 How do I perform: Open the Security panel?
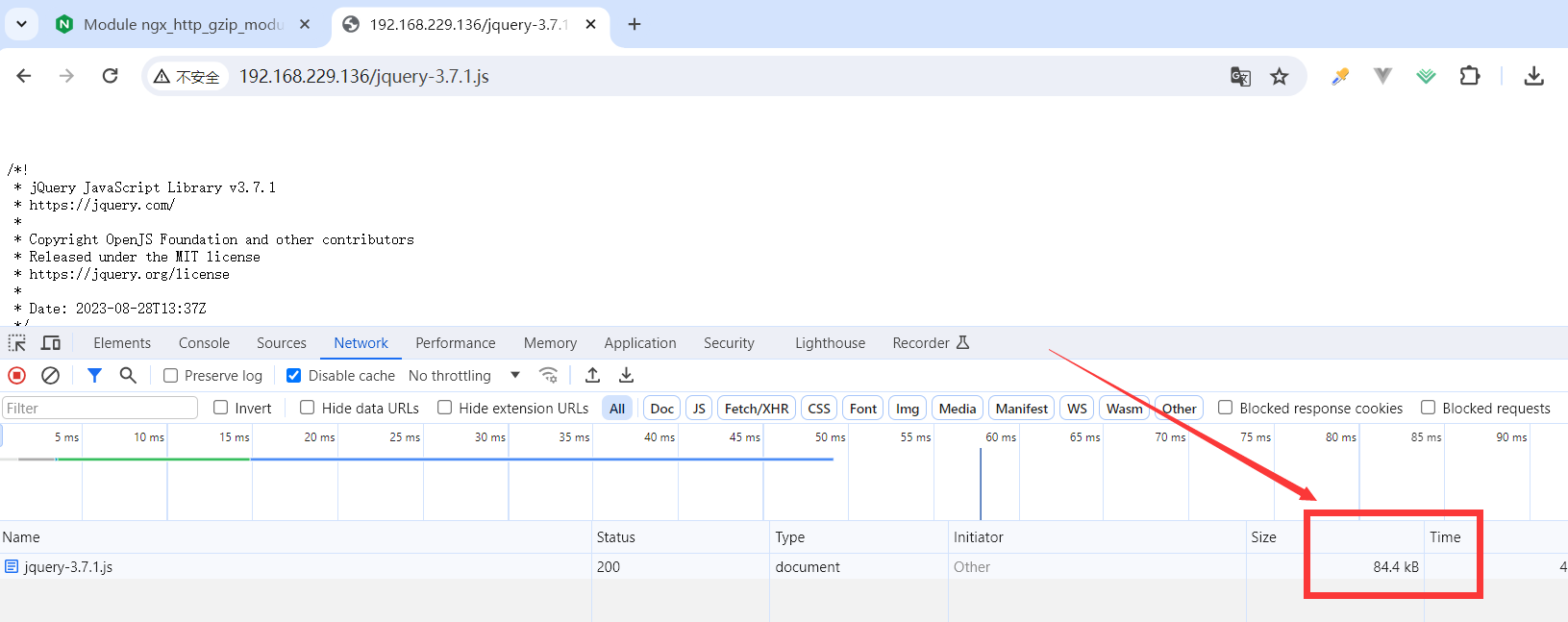pyautogui.click(x=729, y=343)
